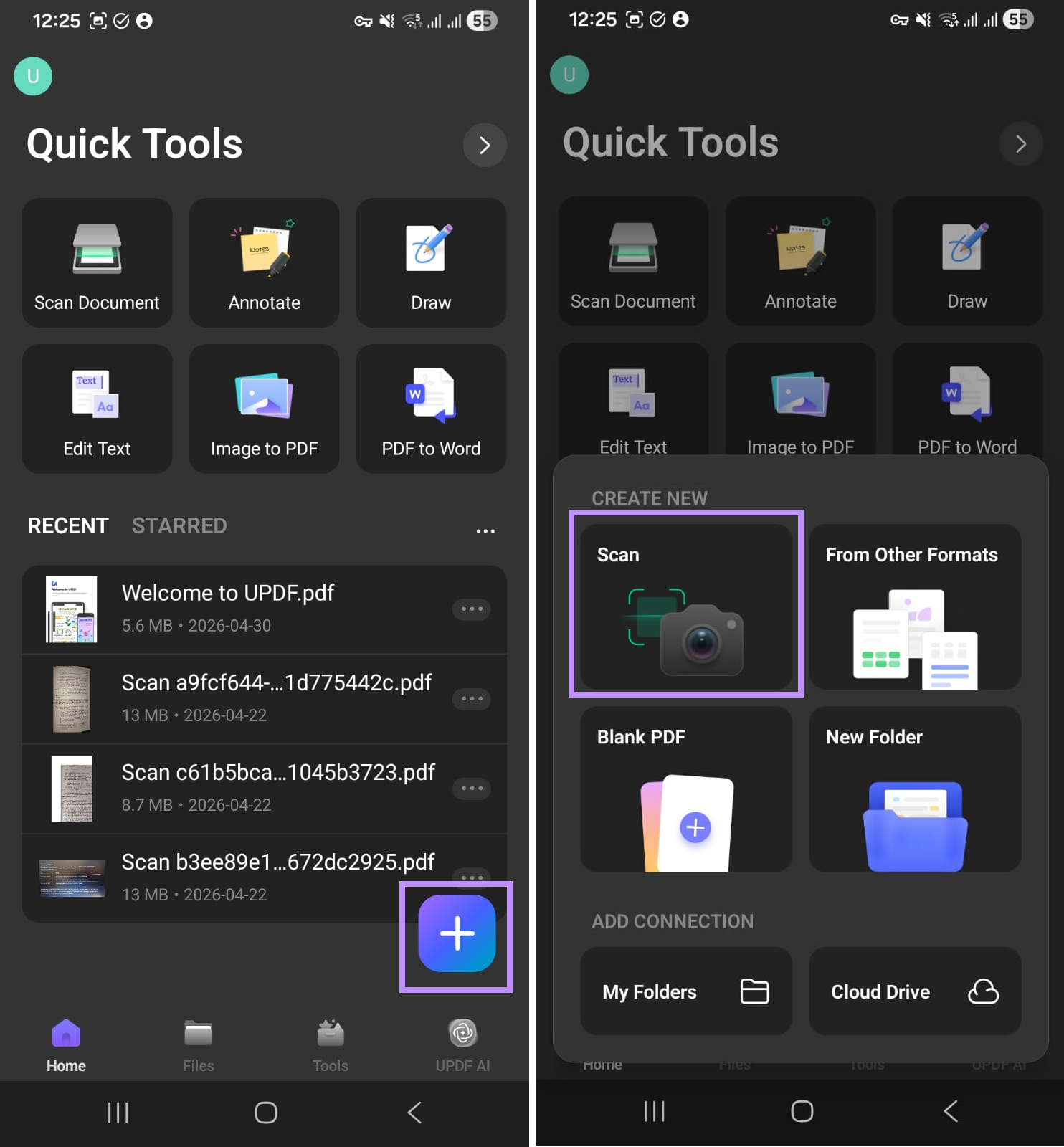Open the Edit Text tool on left screen
This screenshot has height=1147, width=1064.
(97, 409)
